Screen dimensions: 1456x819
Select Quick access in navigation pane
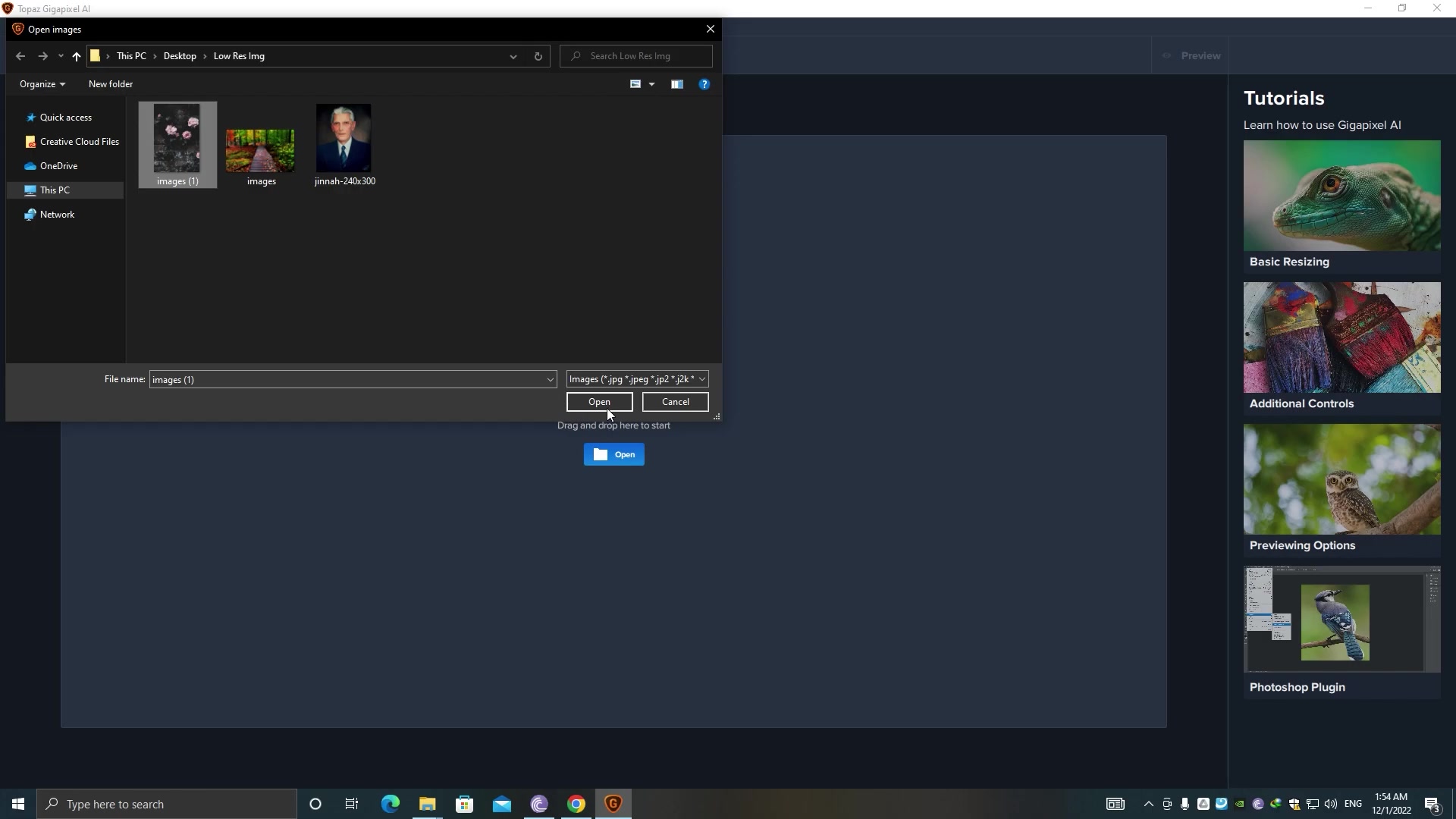click(66, 118)
